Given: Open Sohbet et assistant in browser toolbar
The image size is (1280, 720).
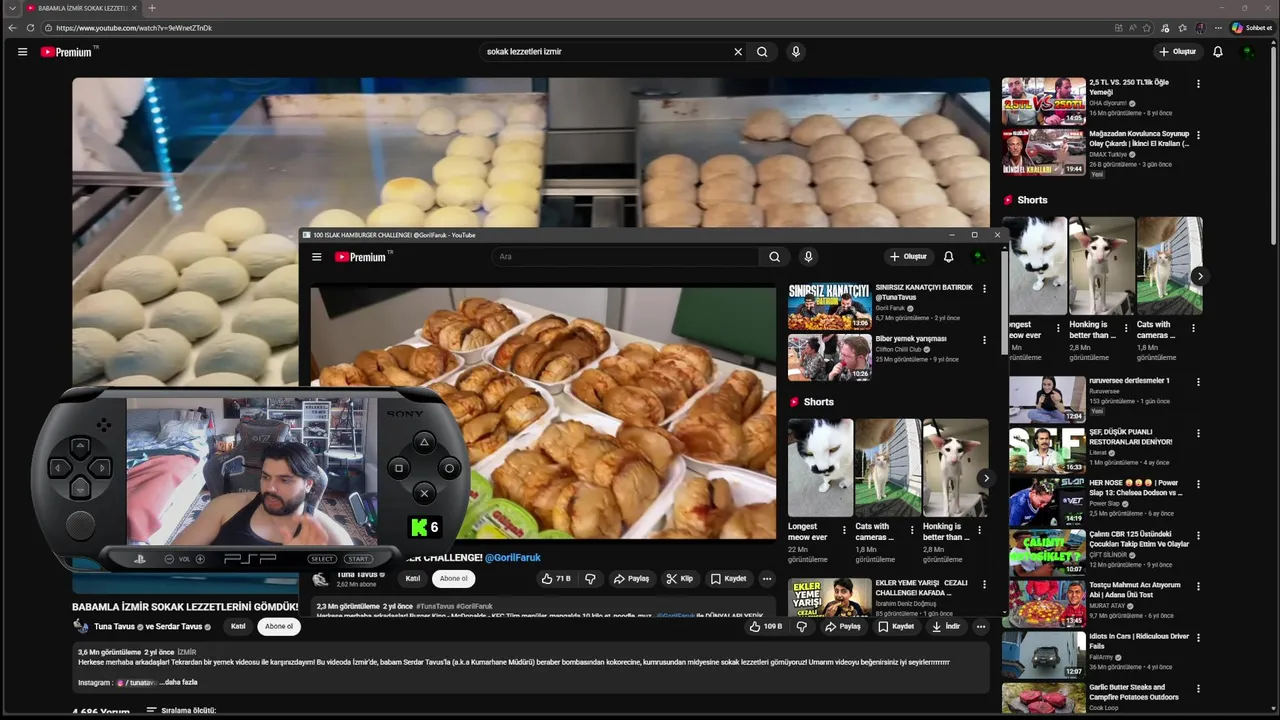Looking at the screenshot, I should [1252, 28].
